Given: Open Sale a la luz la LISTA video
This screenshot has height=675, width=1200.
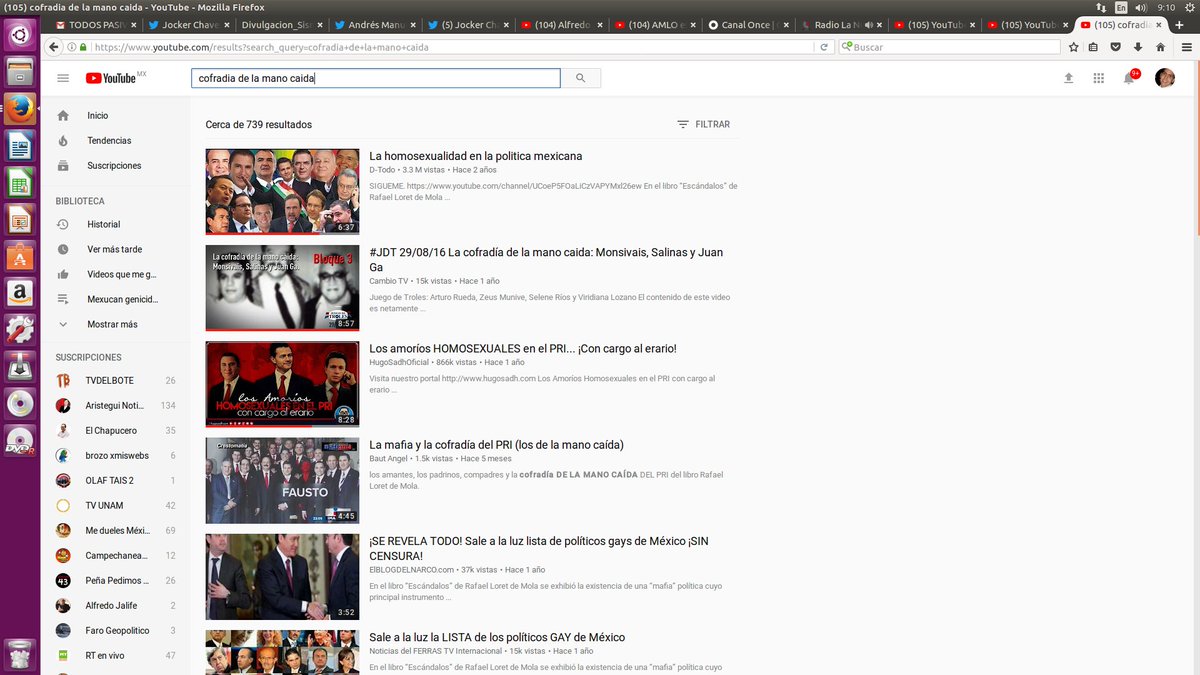Looking at the screenshot, I should [x=497, y=637].
